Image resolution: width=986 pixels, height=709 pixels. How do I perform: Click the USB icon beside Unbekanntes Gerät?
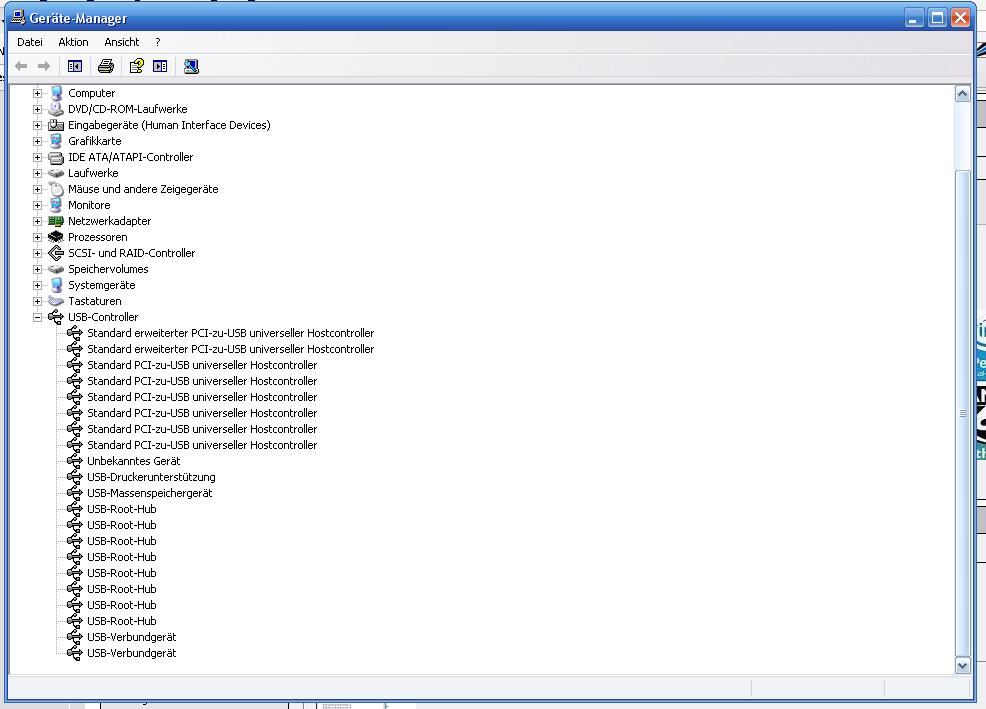click(75, 461)
